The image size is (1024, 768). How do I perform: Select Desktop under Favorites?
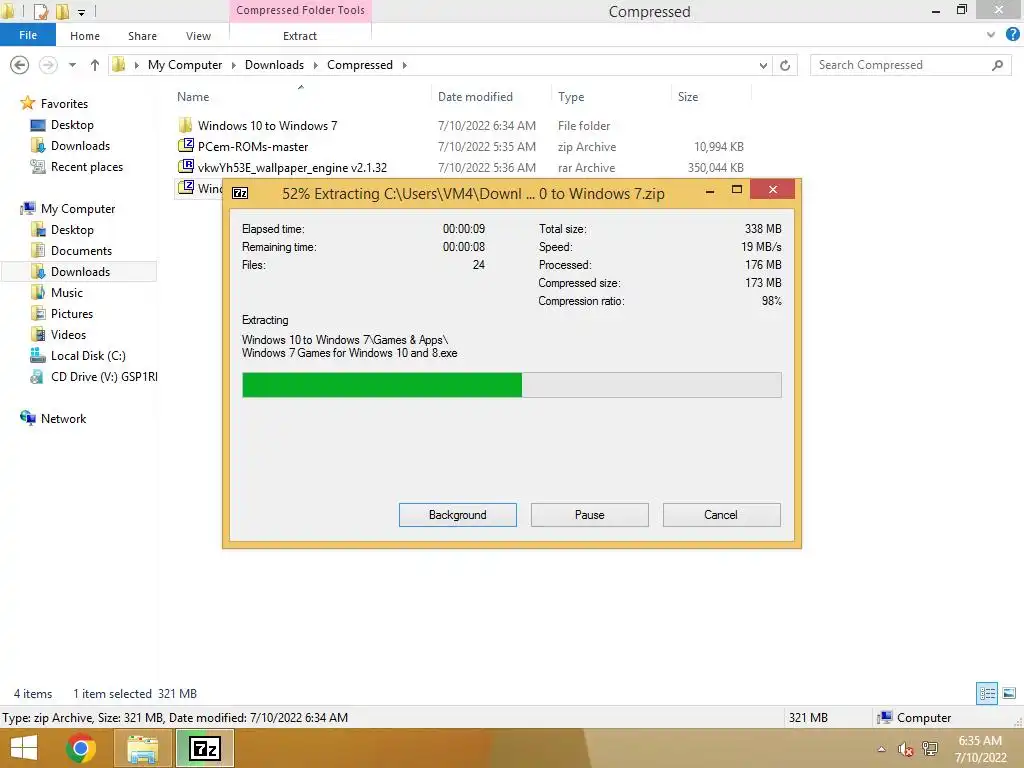tap(72, 125)
